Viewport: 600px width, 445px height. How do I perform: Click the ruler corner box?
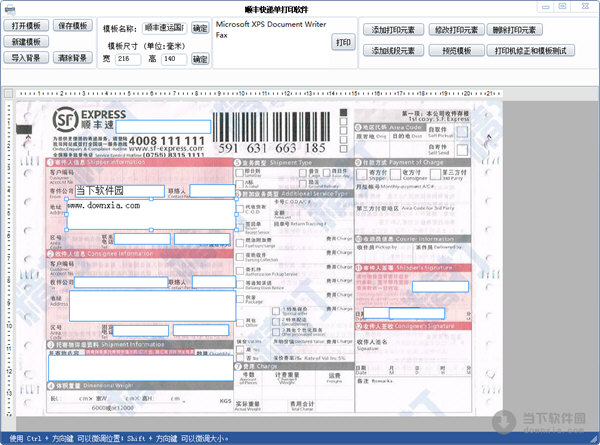tap(8, 93)
